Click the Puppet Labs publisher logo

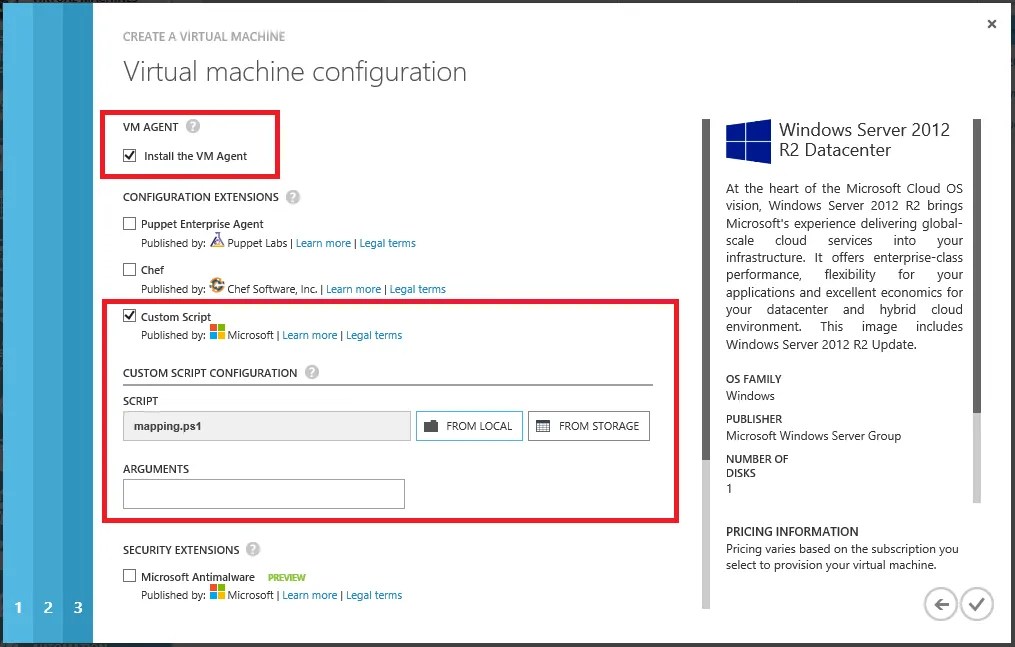pyautogui.click(x=218, y=241)
